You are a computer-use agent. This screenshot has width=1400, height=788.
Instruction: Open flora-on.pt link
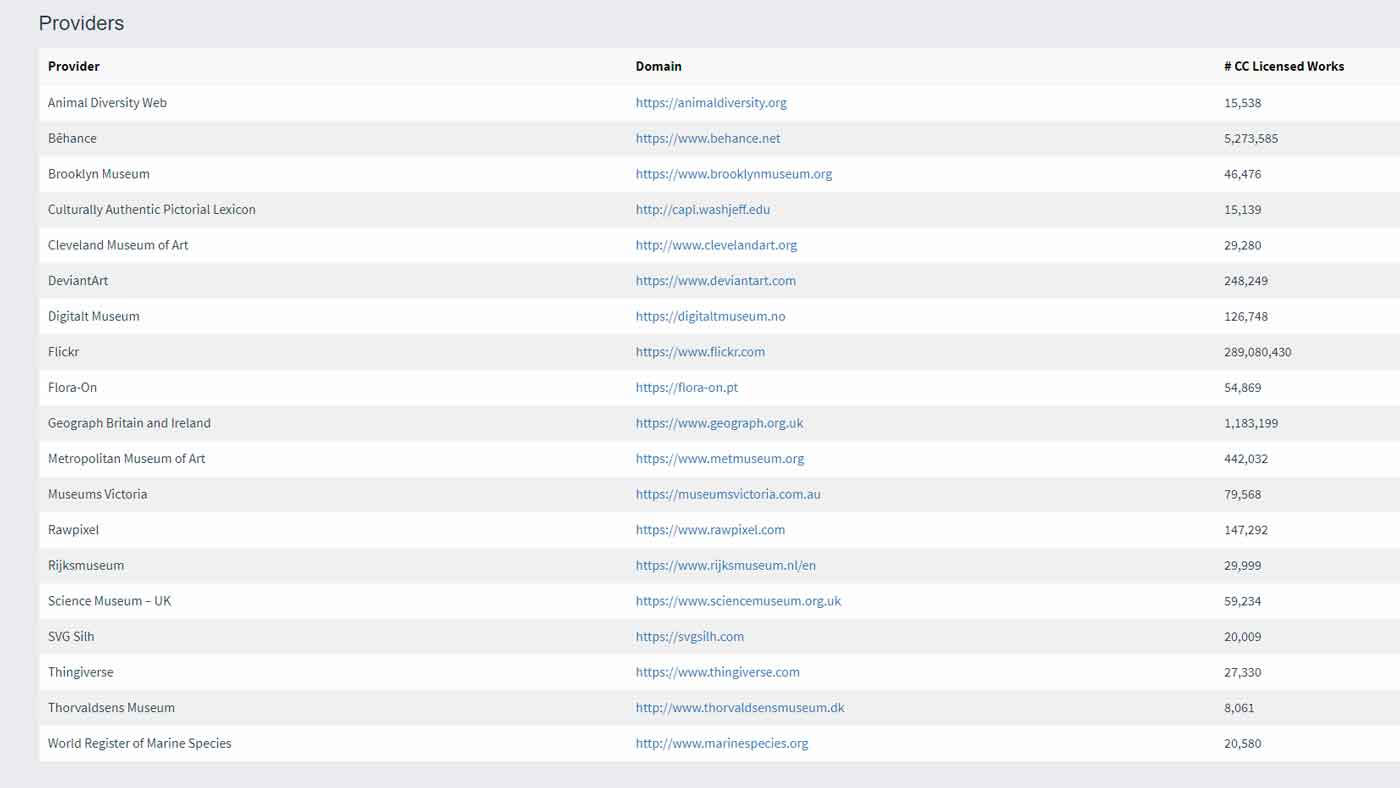[687, 387]
